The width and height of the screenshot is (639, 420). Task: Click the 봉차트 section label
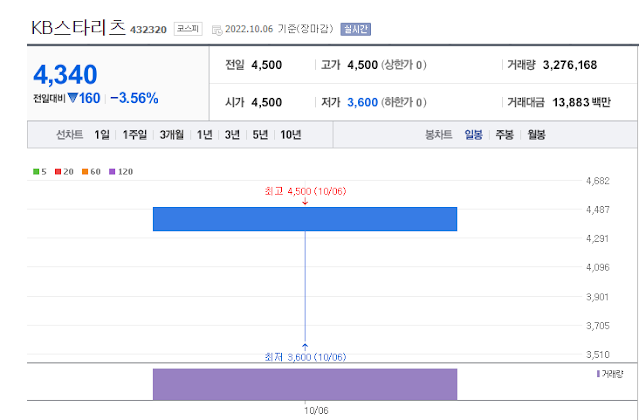(438, 135)
